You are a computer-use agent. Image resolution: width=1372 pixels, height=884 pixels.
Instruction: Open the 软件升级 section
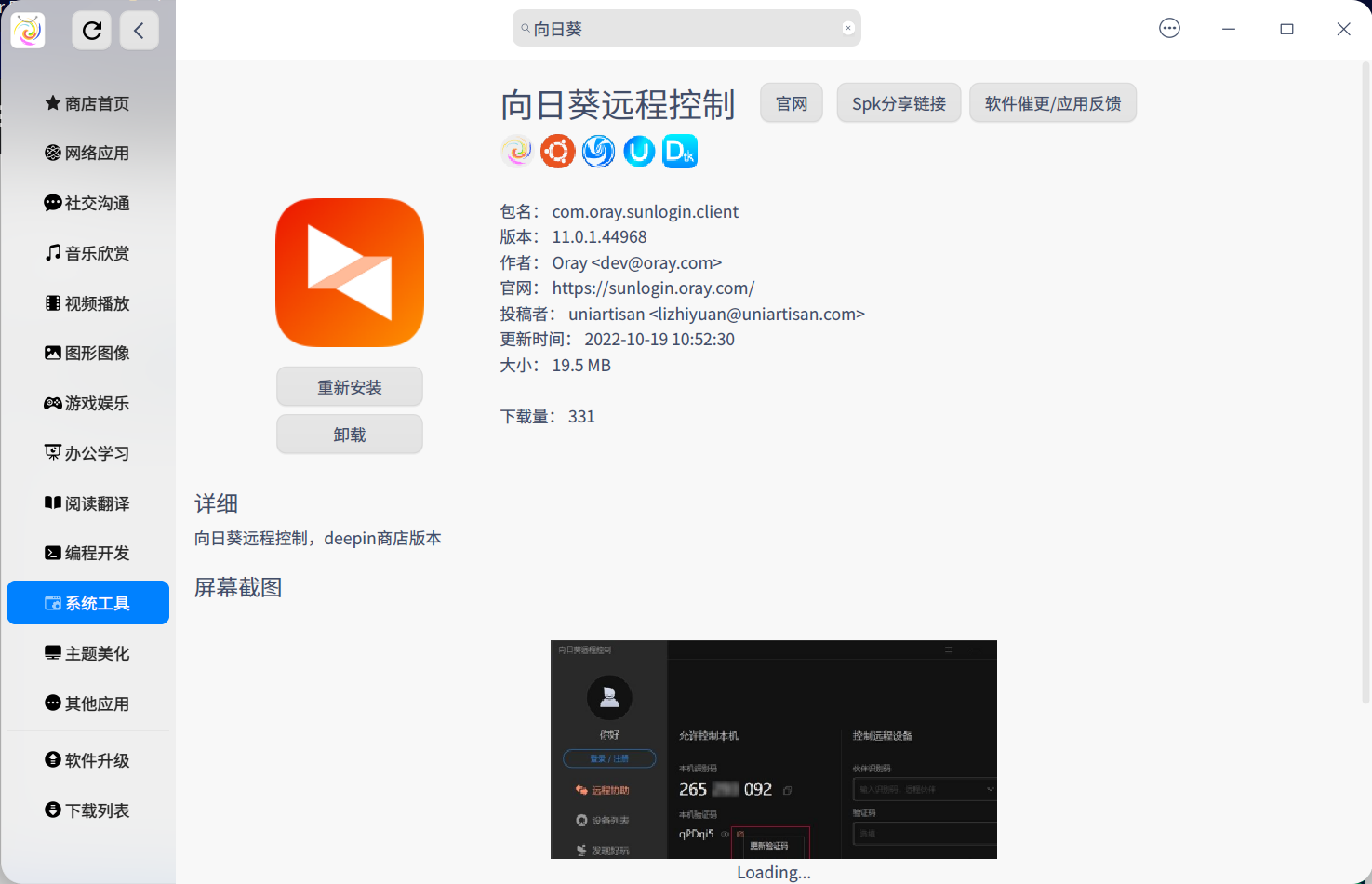[x=88, y=760]
